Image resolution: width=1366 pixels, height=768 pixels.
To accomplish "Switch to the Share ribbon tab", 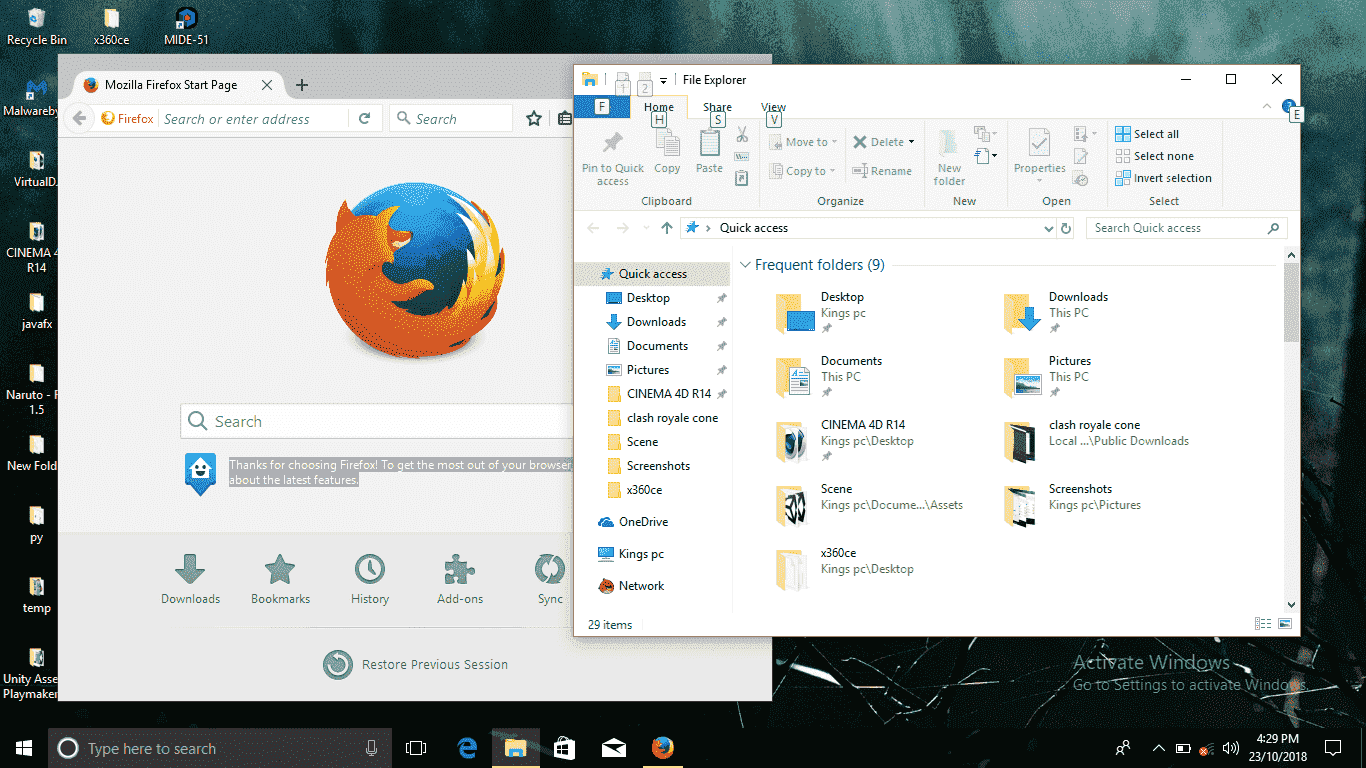I will point(717,107).
